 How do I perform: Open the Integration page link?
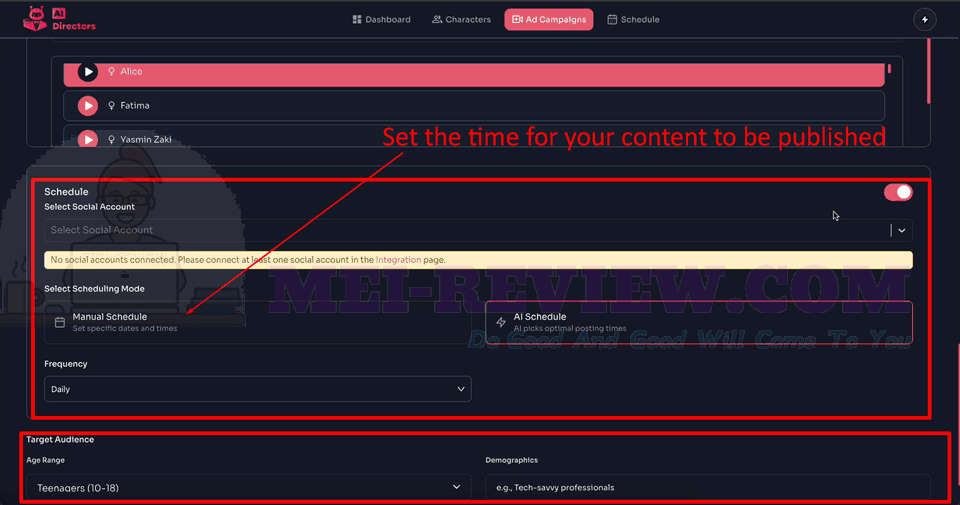[x=398, y=260]
